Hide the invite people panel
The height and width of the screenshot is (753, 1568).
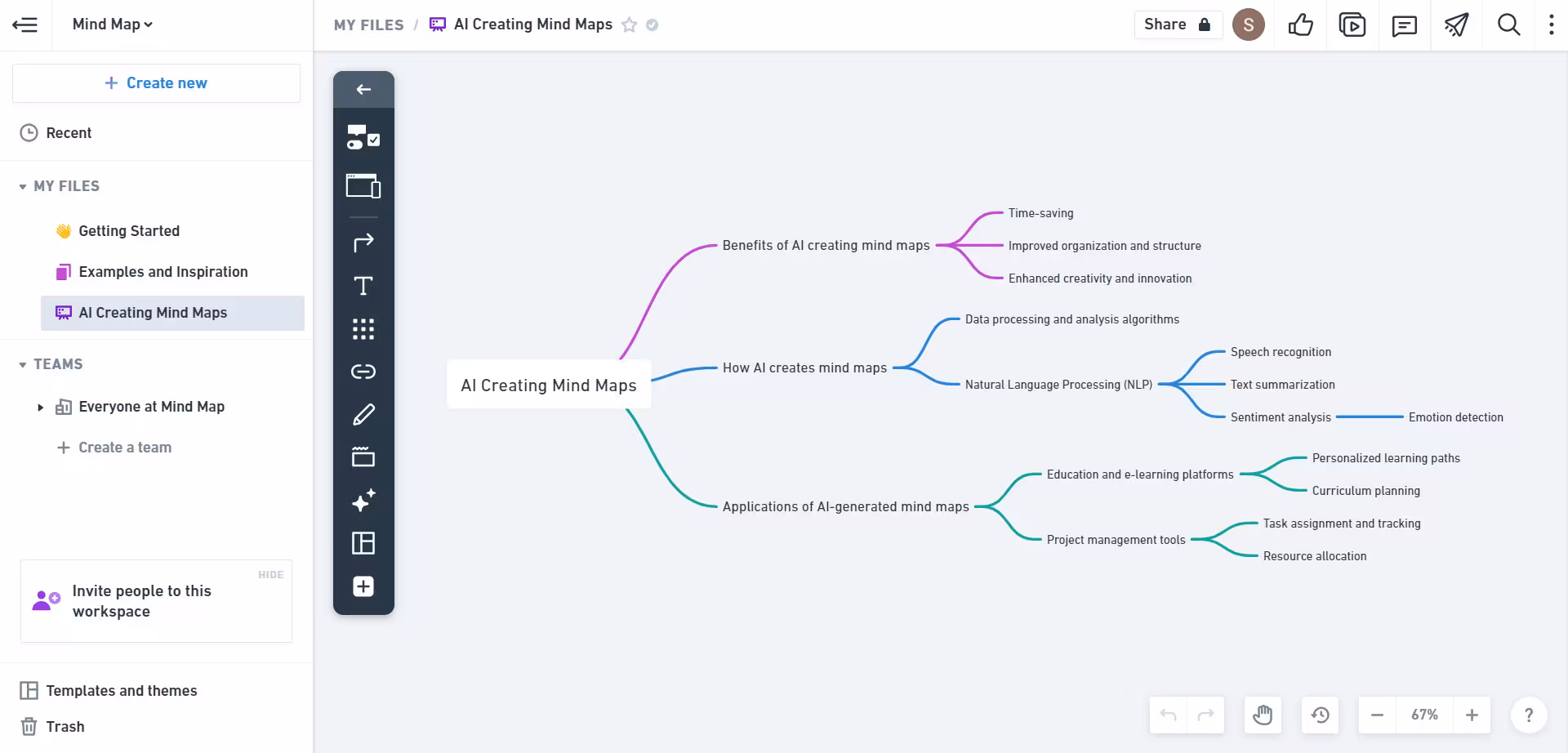click(270, 575)
